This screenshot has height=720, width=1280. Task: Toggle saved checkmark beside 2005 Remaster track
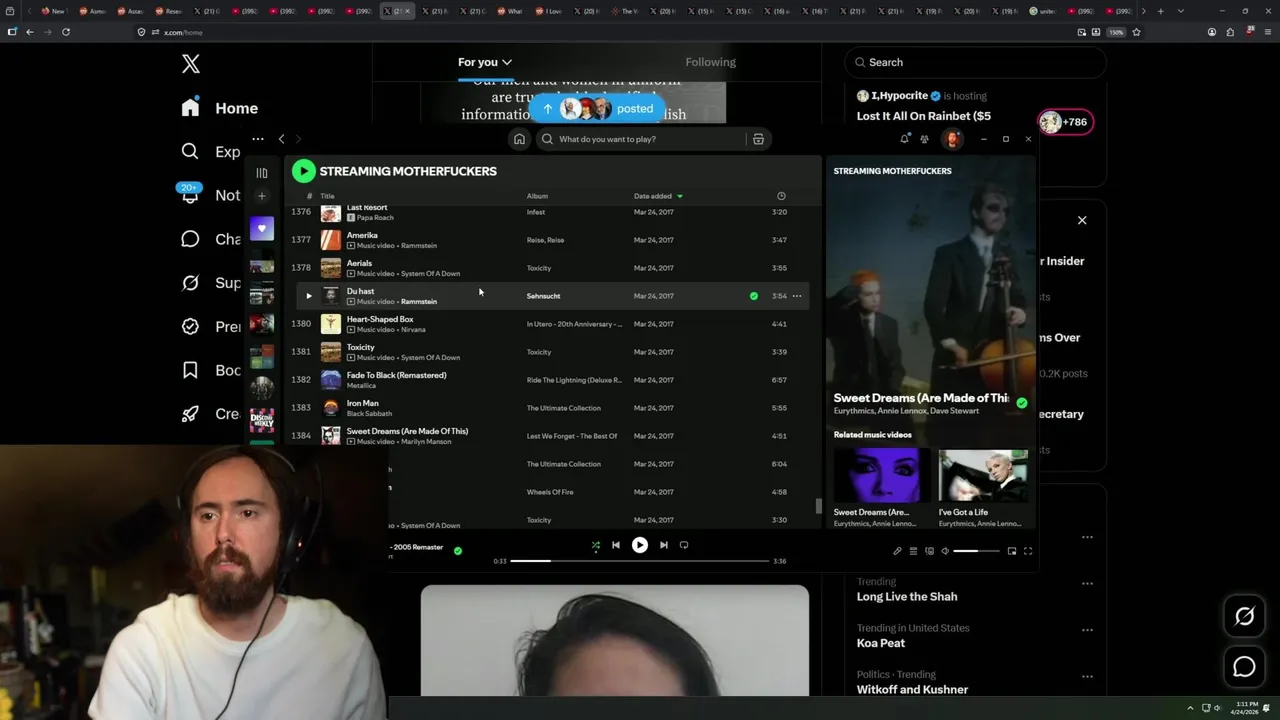458,550
